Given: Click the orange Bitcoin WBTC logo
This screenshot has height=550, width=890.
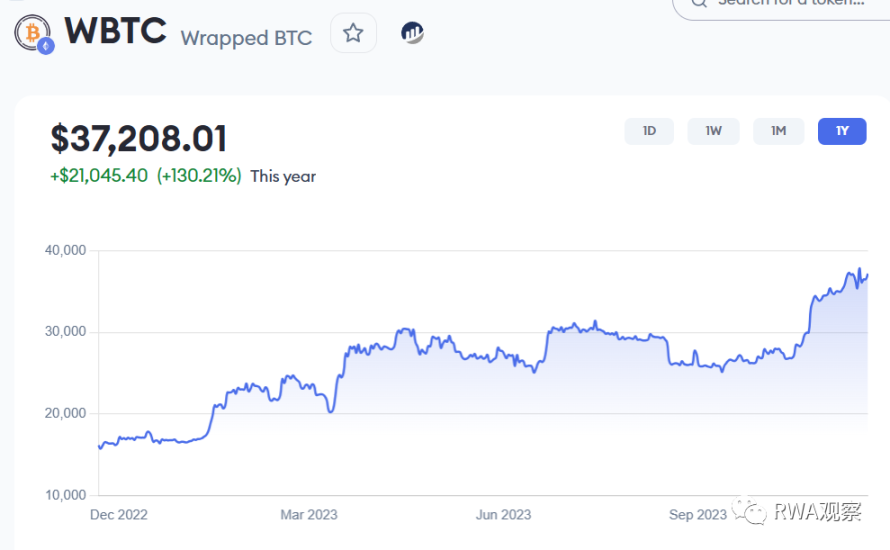Looking at the screenshot, I should point(32,32).
